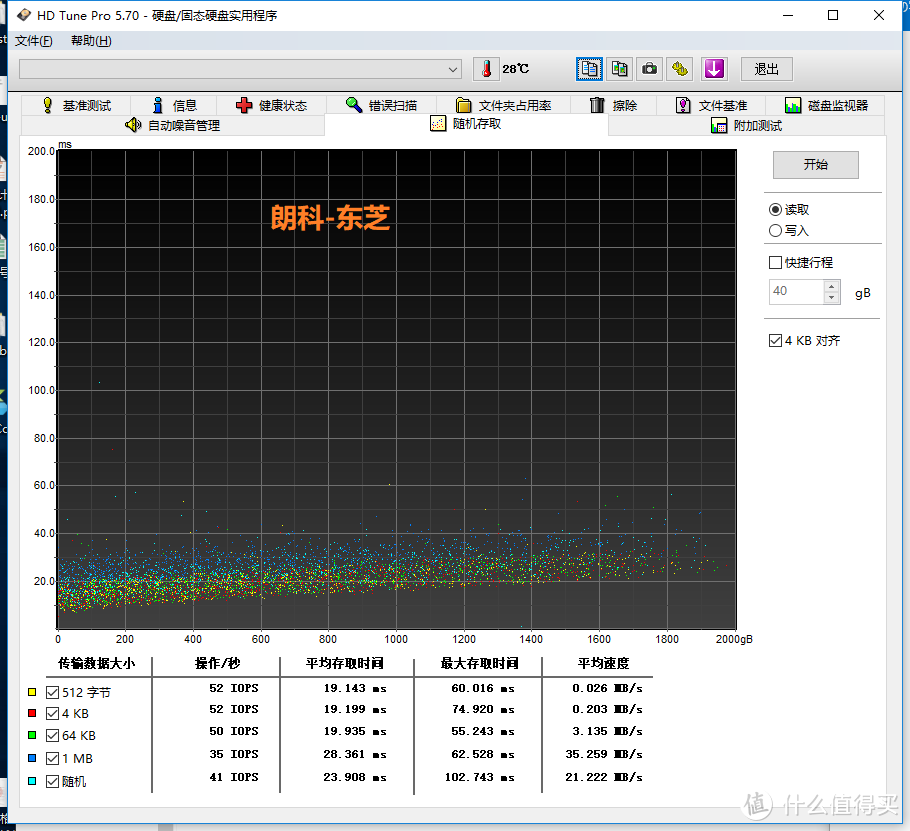Viewport: 910px width, 831px height.
Task: Toggle the 4 KB 对齐 alignment checkbox
Action: point(775,340)
